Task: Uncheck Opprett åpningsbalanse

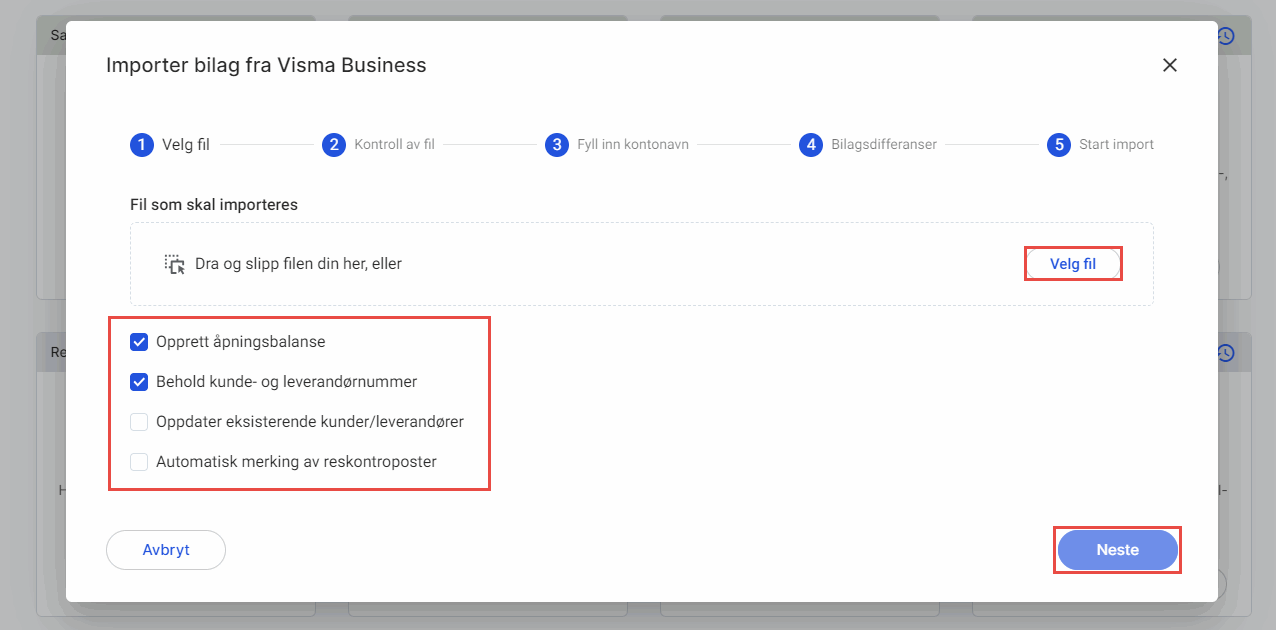Action: point(138,341)
